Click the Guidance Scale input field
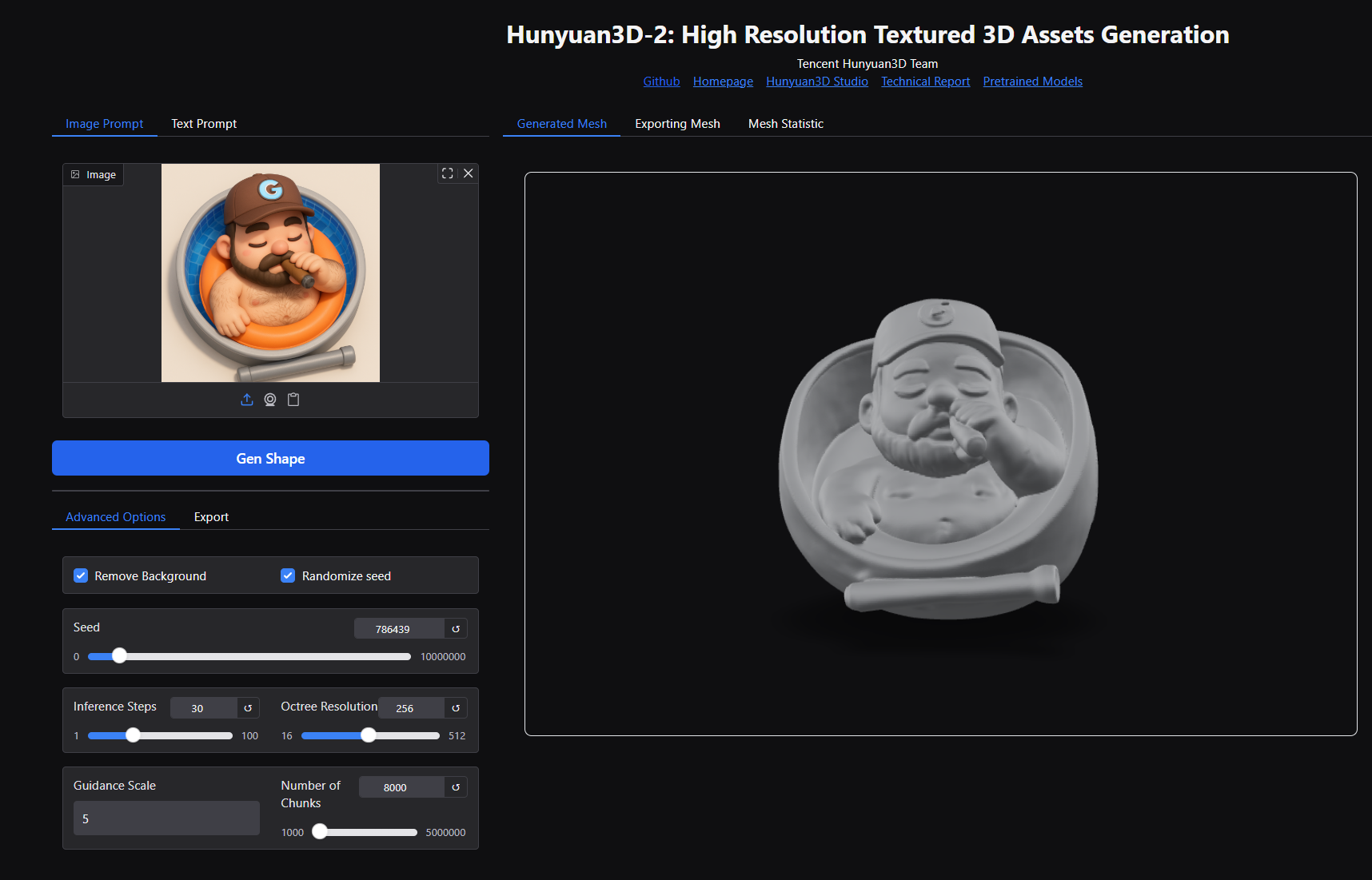 [x=166, y=818]
